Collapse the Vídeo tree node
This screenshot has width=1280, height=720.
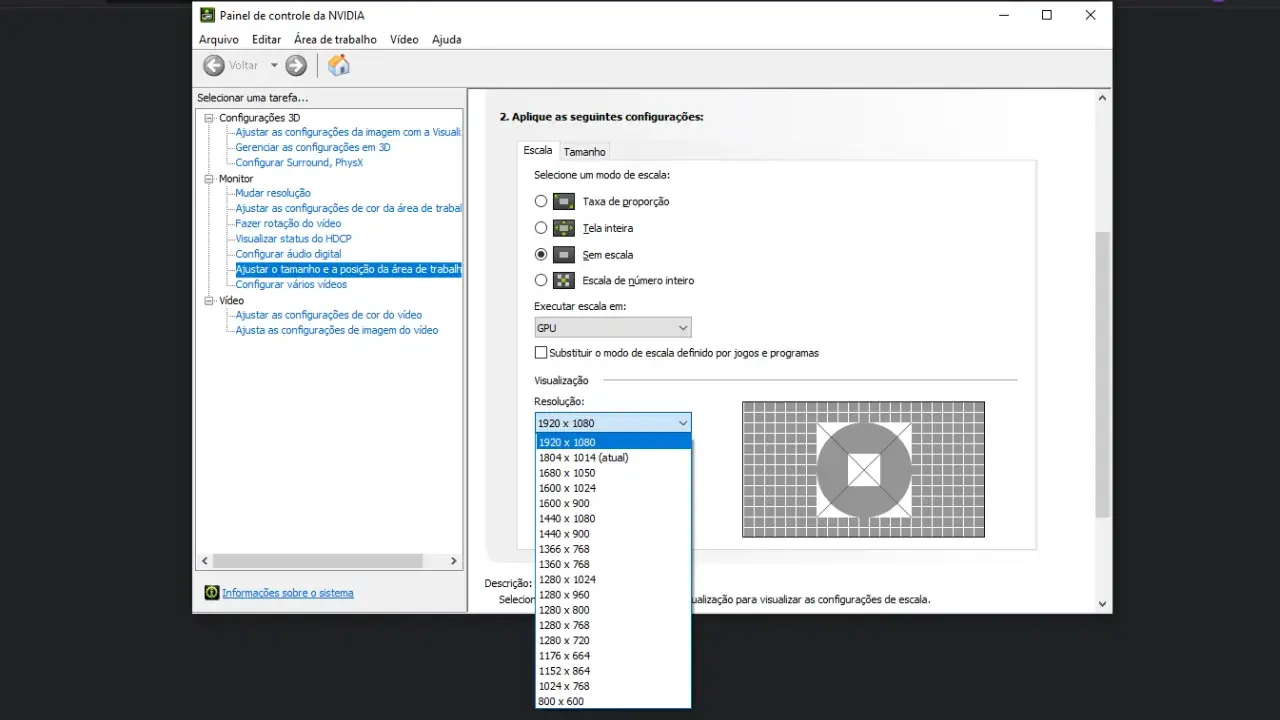tap(209, 301)
